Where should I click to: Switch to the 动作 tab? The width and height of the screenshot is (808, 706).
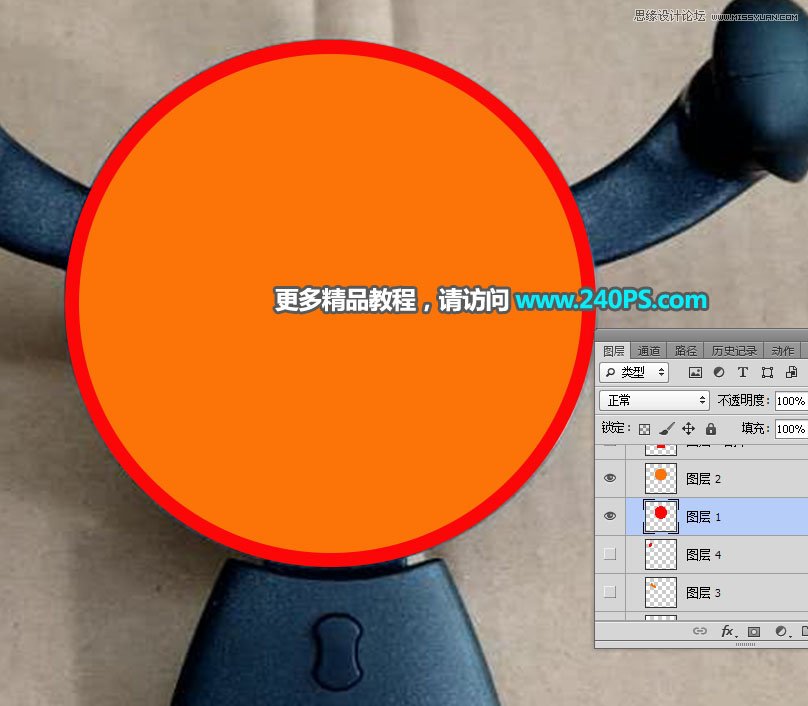(x=782, y=351)
